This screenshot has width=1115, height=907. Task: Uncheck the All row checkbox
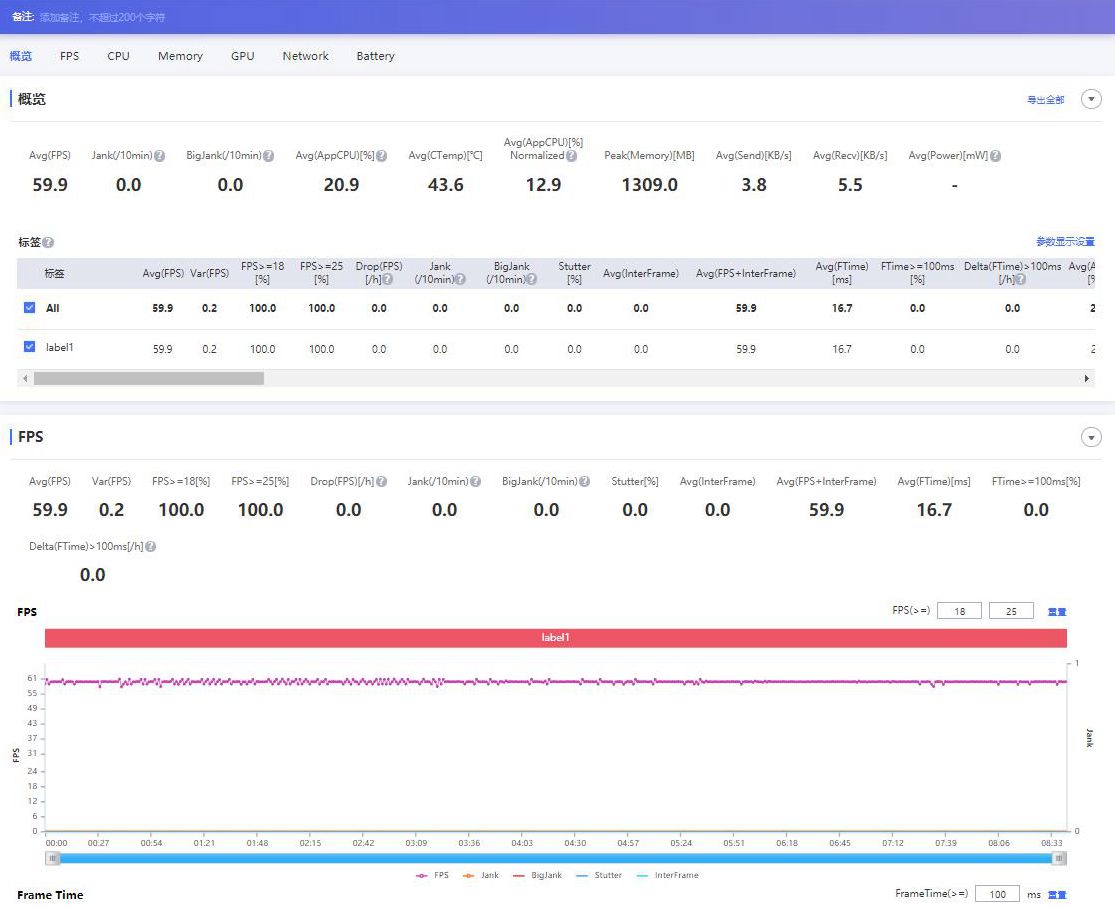[29, 307]
